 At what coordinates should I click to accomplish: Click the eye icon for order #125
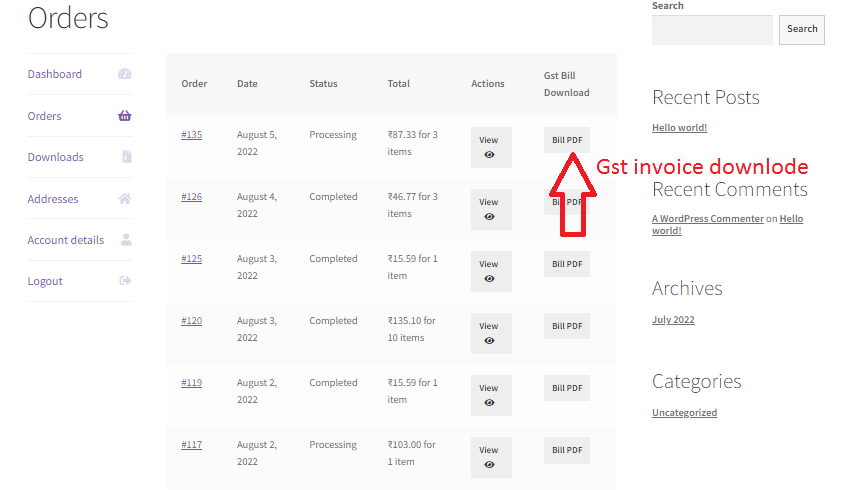click(x=489, y=279)
